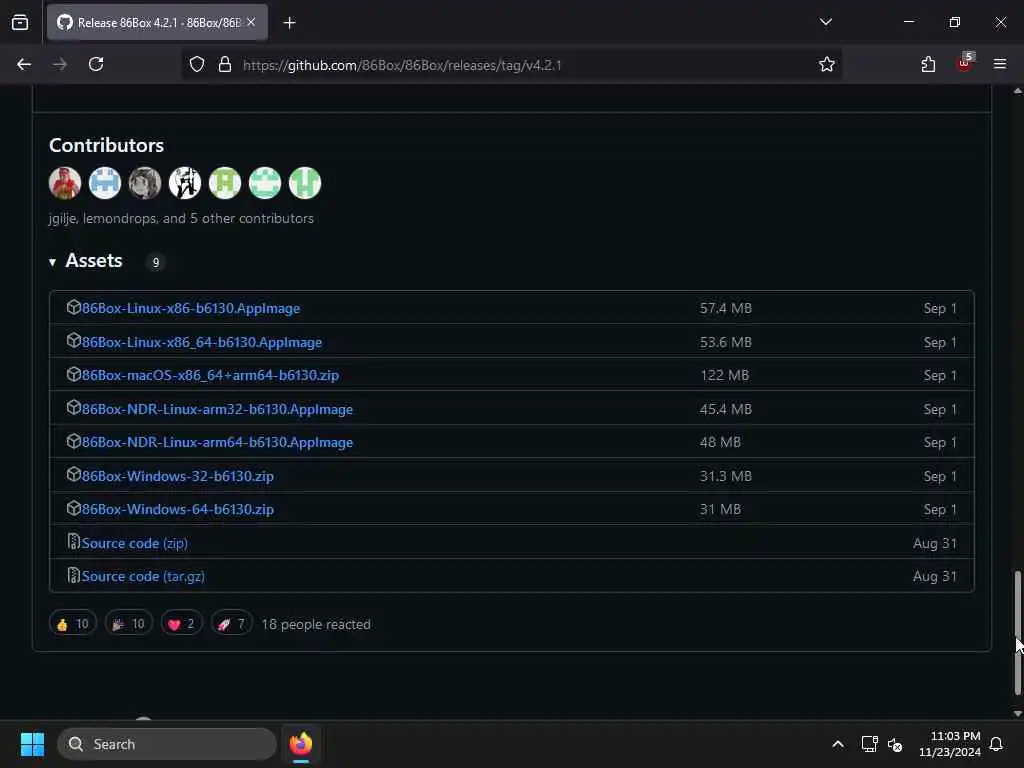Open the Firefox application menu
Viewport: 1024px width, 768px height.
tap(1000, 64)
